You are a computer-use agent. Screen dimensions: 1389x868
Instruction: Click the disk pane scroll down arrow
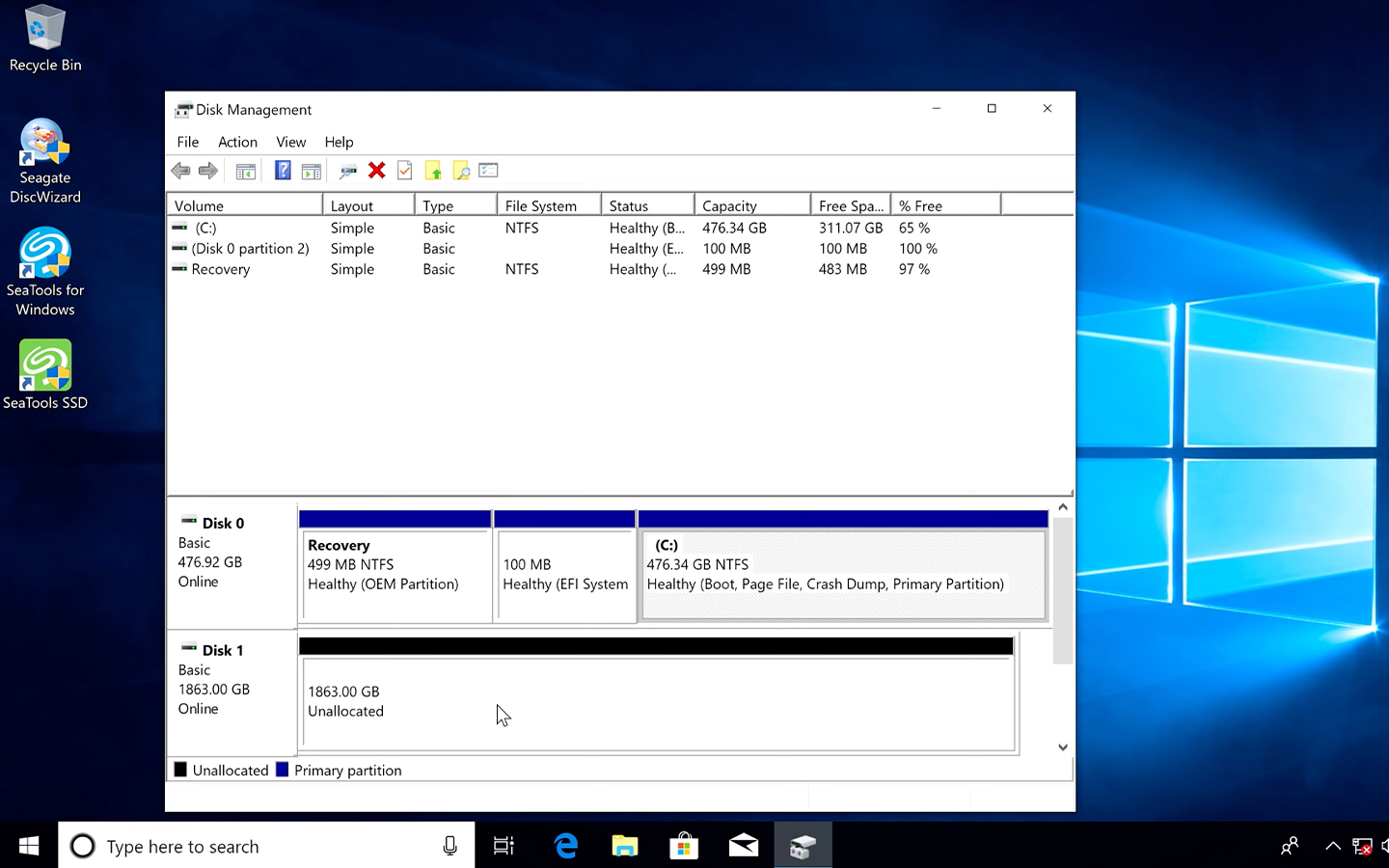click(1063, 746)
